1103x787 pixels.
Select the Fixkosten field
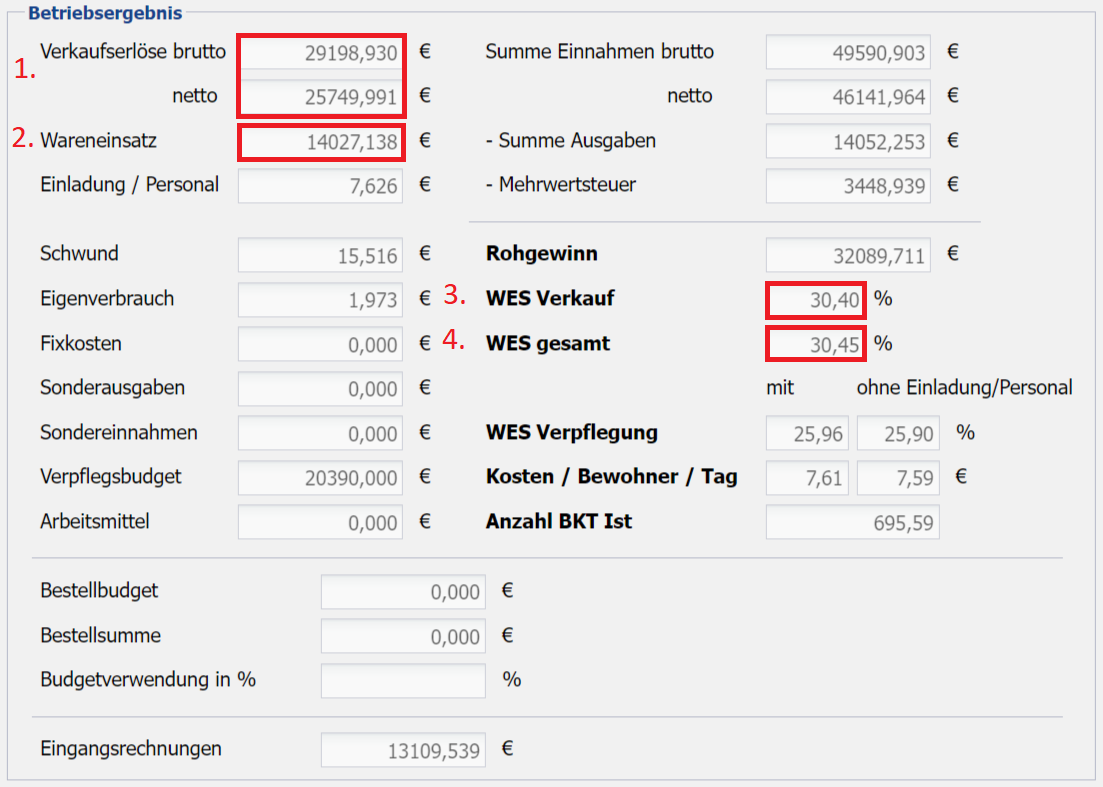[321, 345]
